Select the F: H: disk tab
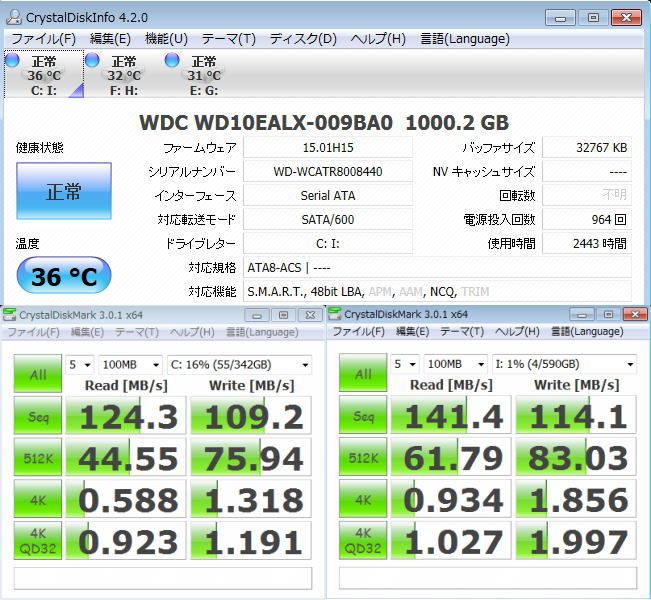The height and width of the screenshot is (600, 651). pos(124,74)
